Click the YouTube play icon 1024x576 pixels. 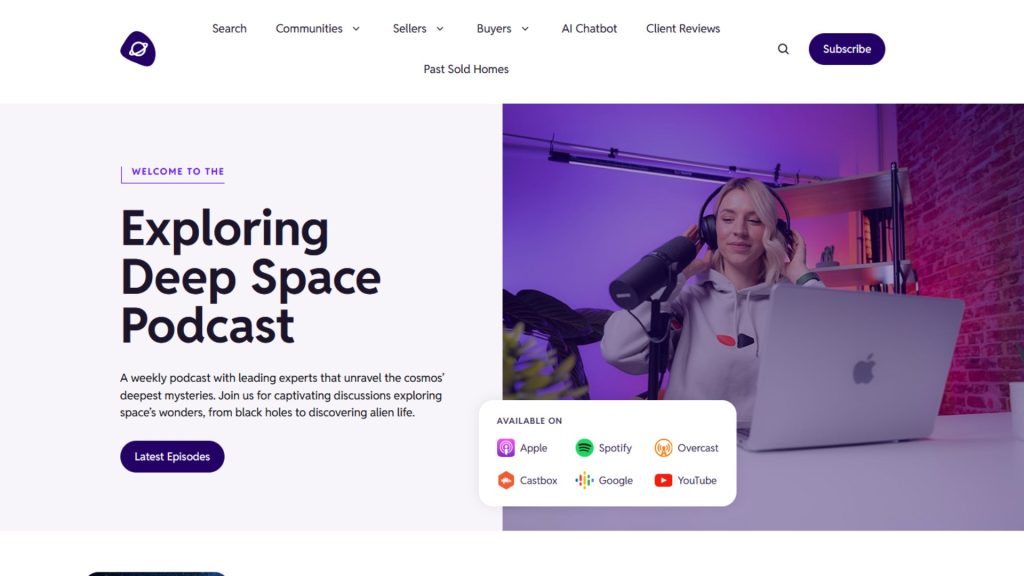coord(663,480)
